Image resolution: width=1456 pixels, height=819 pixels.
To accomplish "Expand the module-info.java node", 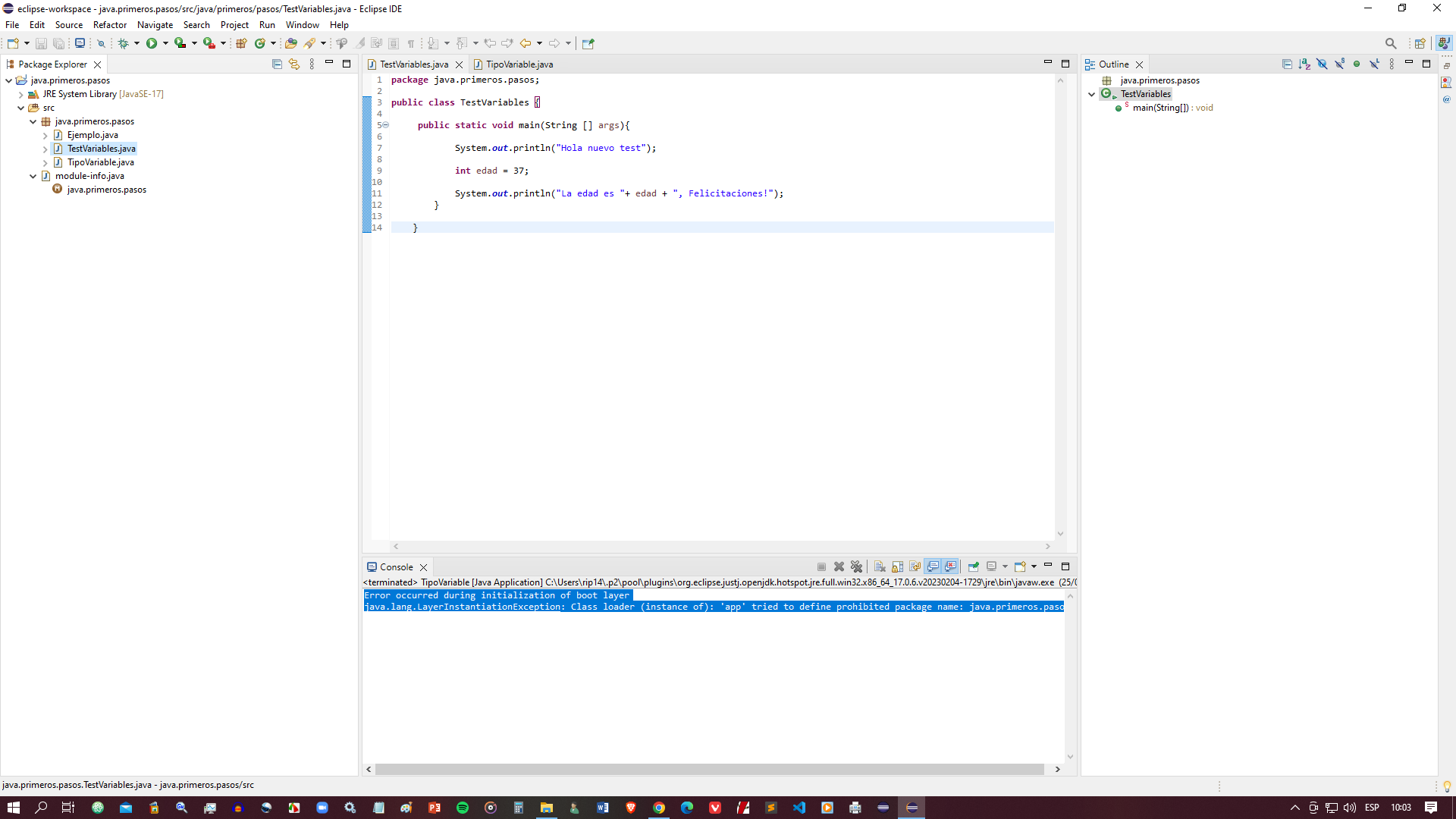I will 33,176.
